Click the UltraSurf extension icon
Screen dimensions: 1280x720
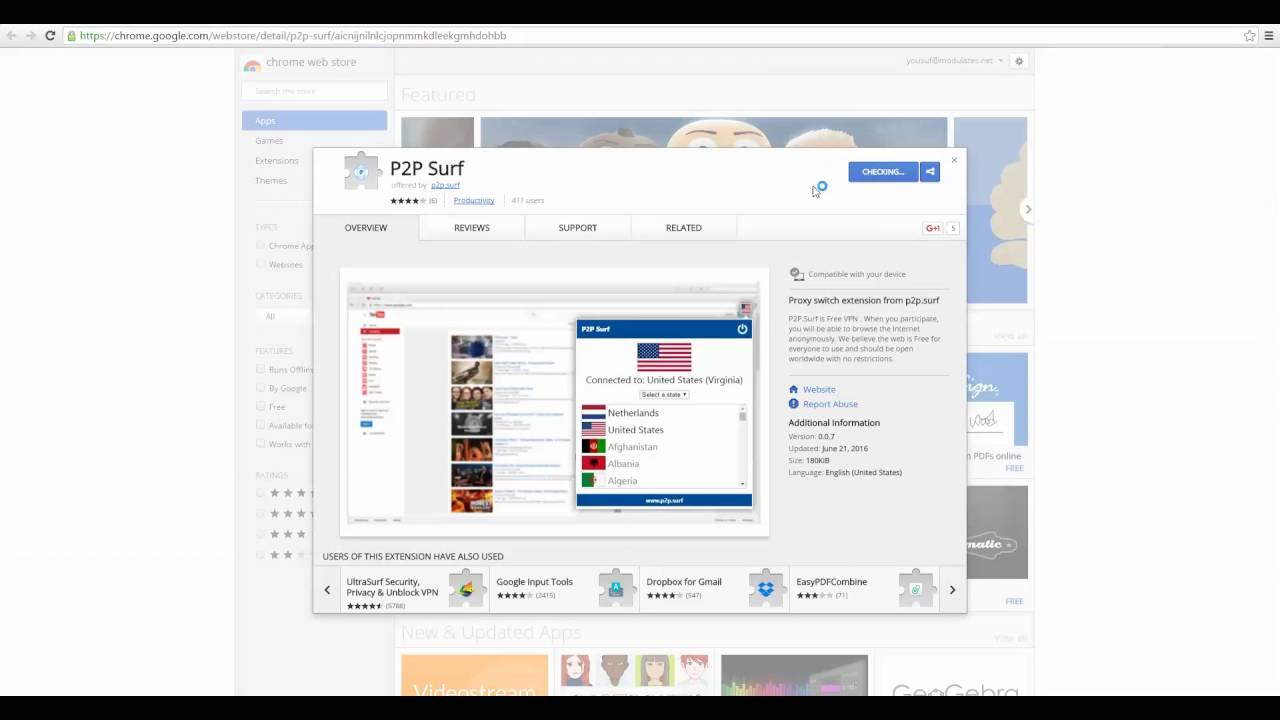pos(466,589)
